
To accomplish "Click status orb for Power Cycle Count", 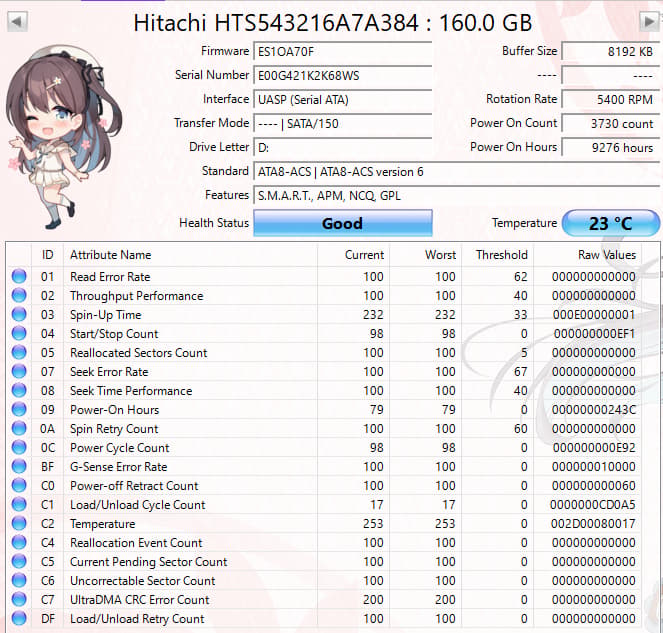I will (19, 447).
